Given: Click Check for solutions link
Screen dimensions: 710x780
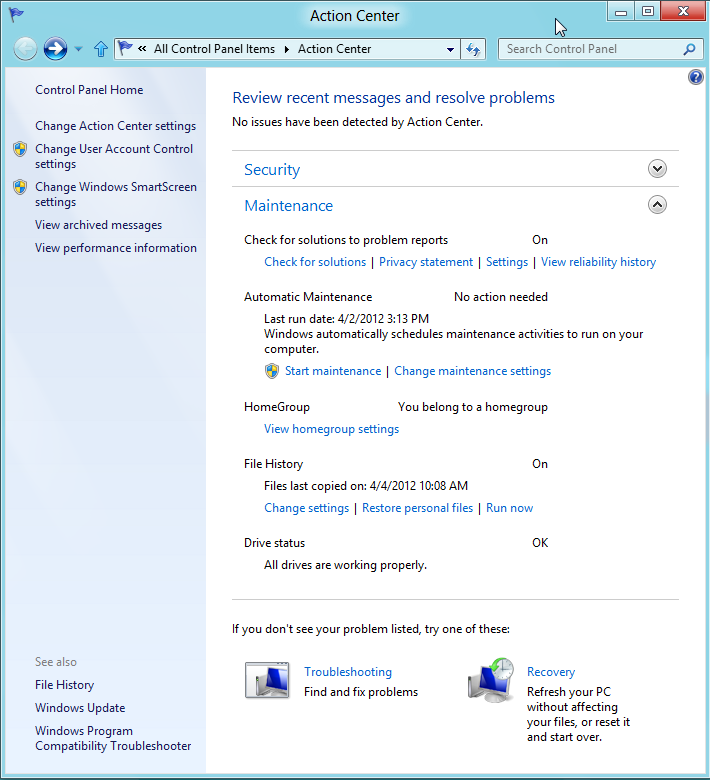Looking at the screenshot, I should (x=315, y=262).
